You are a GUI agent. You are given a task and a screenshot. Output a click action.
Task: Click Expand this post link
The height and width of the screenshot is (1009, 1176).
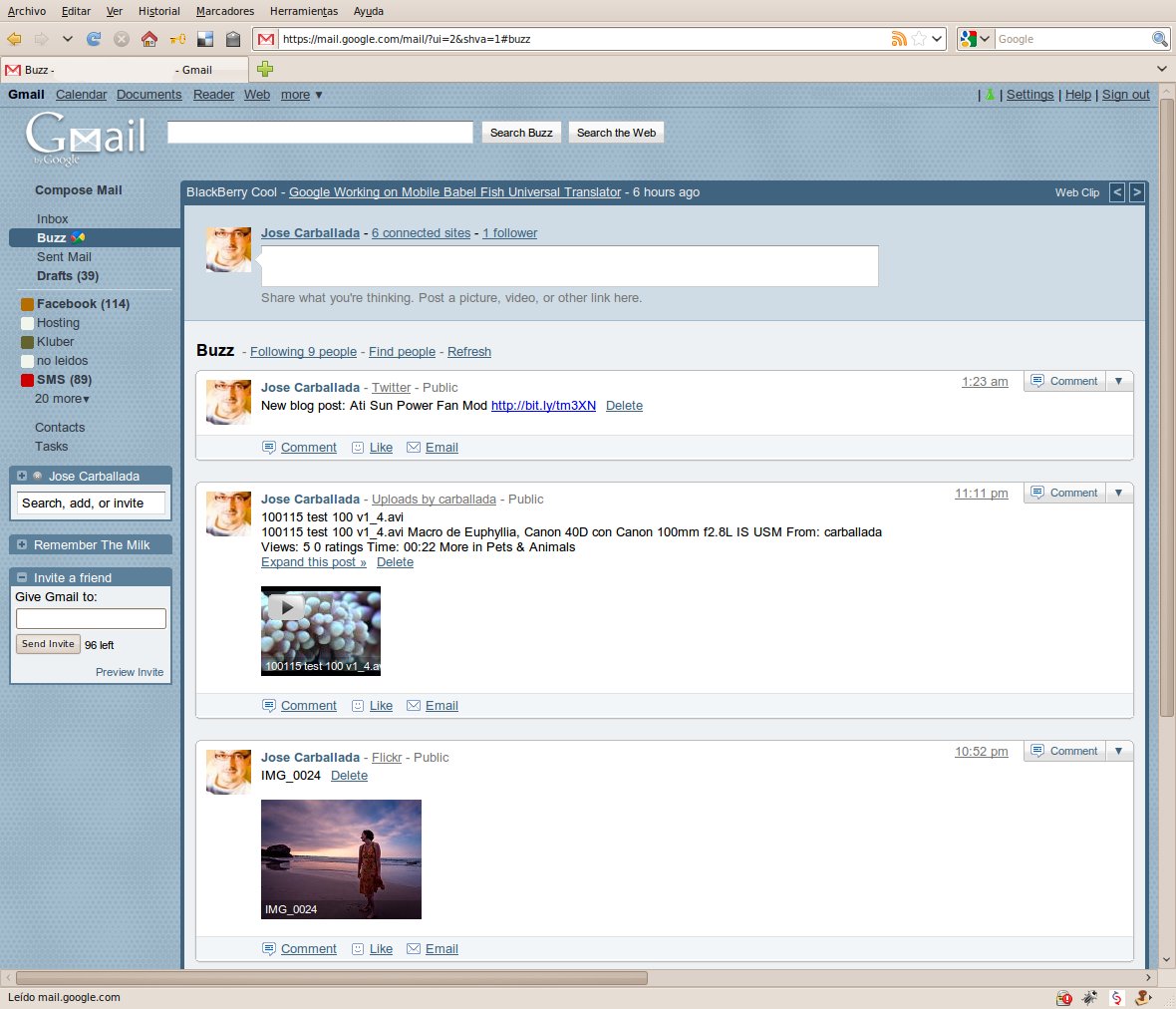[x=314, y=562]
